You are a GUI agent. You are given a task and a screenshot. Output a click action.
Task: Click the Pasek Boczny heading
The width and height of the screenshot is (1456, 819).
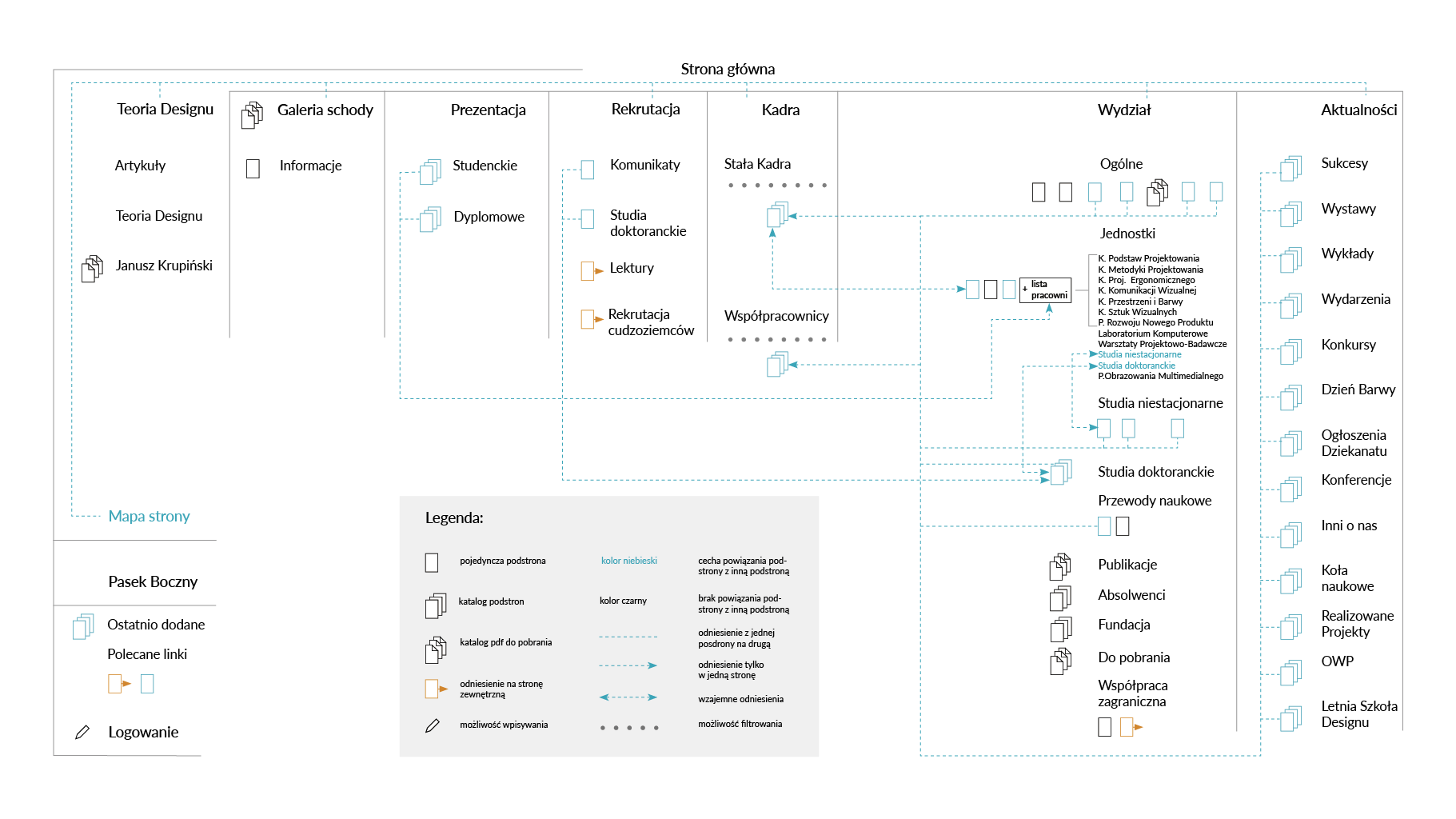(153, 581)
